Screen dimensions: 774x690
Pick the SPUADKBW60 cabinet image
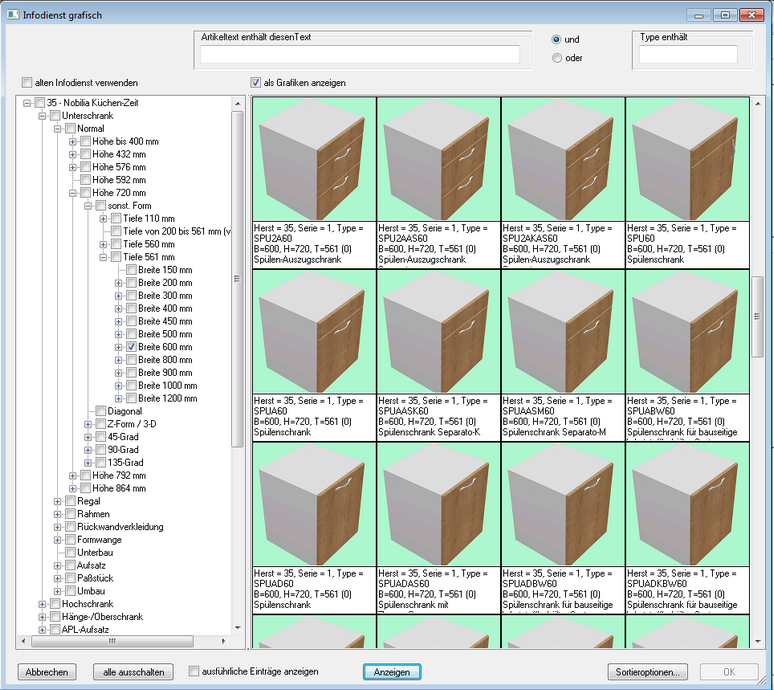(686, 503)
